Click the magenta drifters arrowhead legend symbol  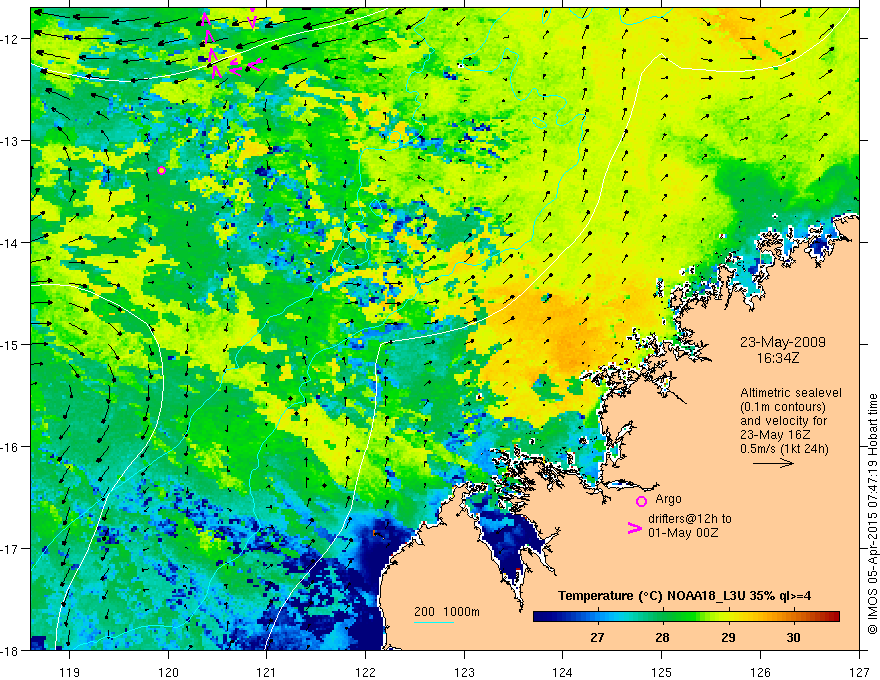pyautogui.click(x=635, y=528)
